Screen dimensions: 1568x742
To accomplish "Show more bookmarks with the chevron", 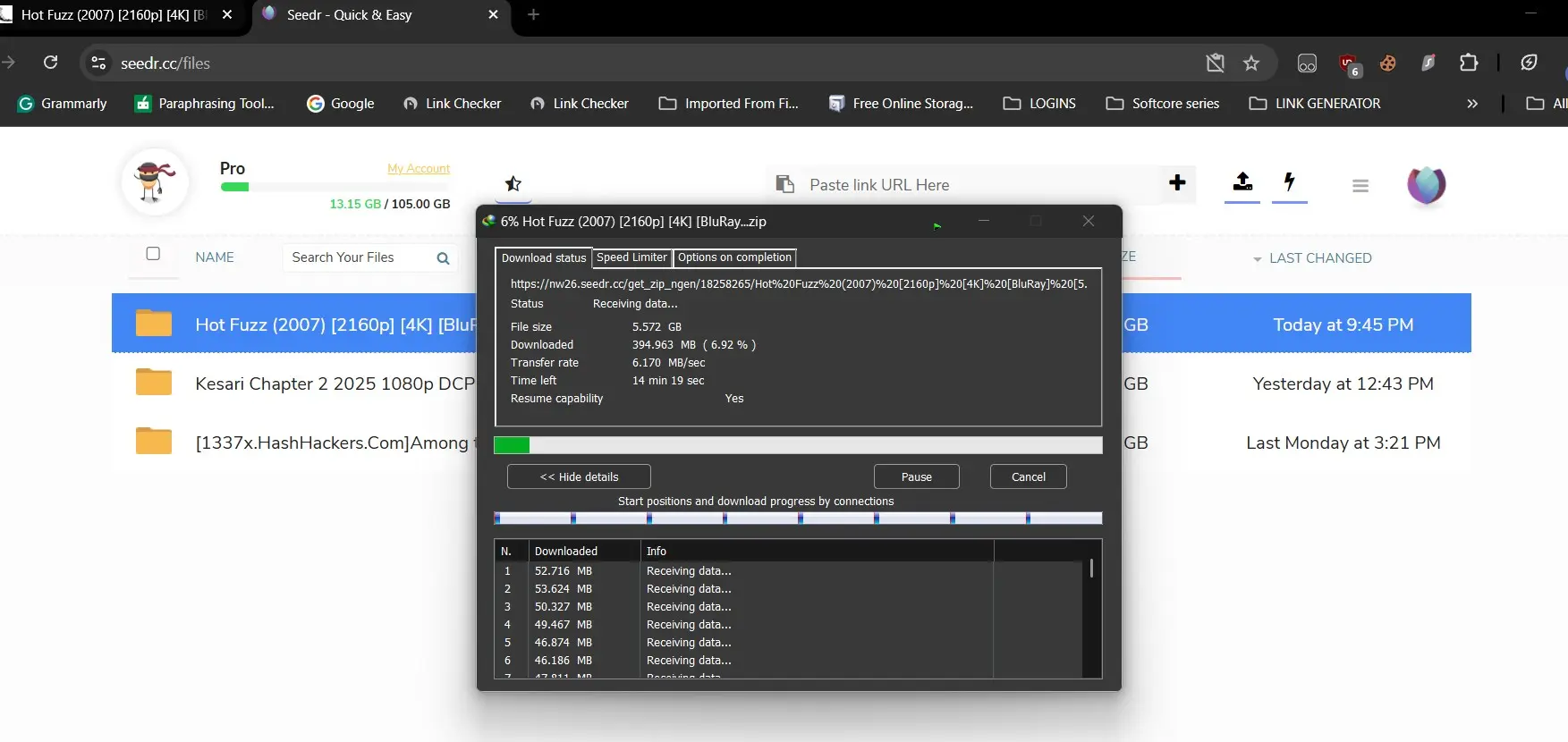I will (x=1472, y=104).
